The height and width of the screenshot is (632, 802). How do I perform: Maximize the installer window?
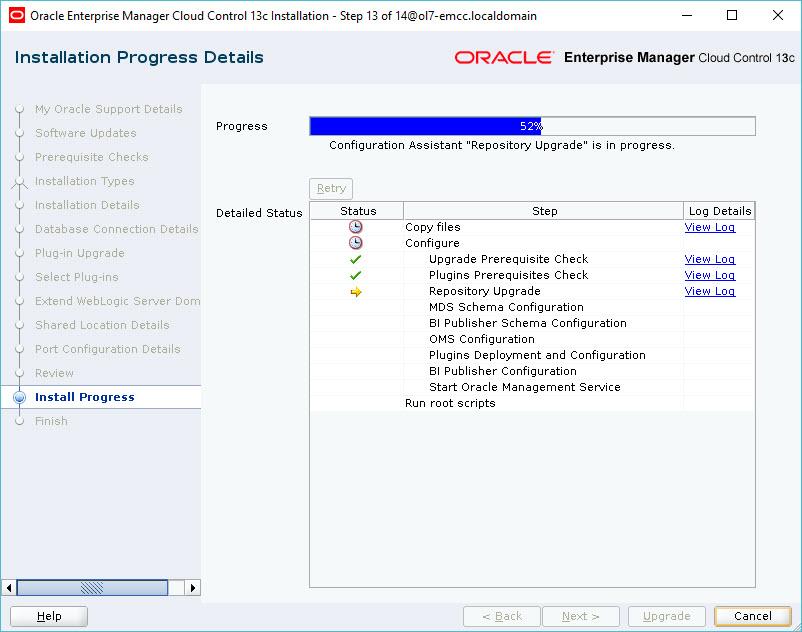coord(732,15)
